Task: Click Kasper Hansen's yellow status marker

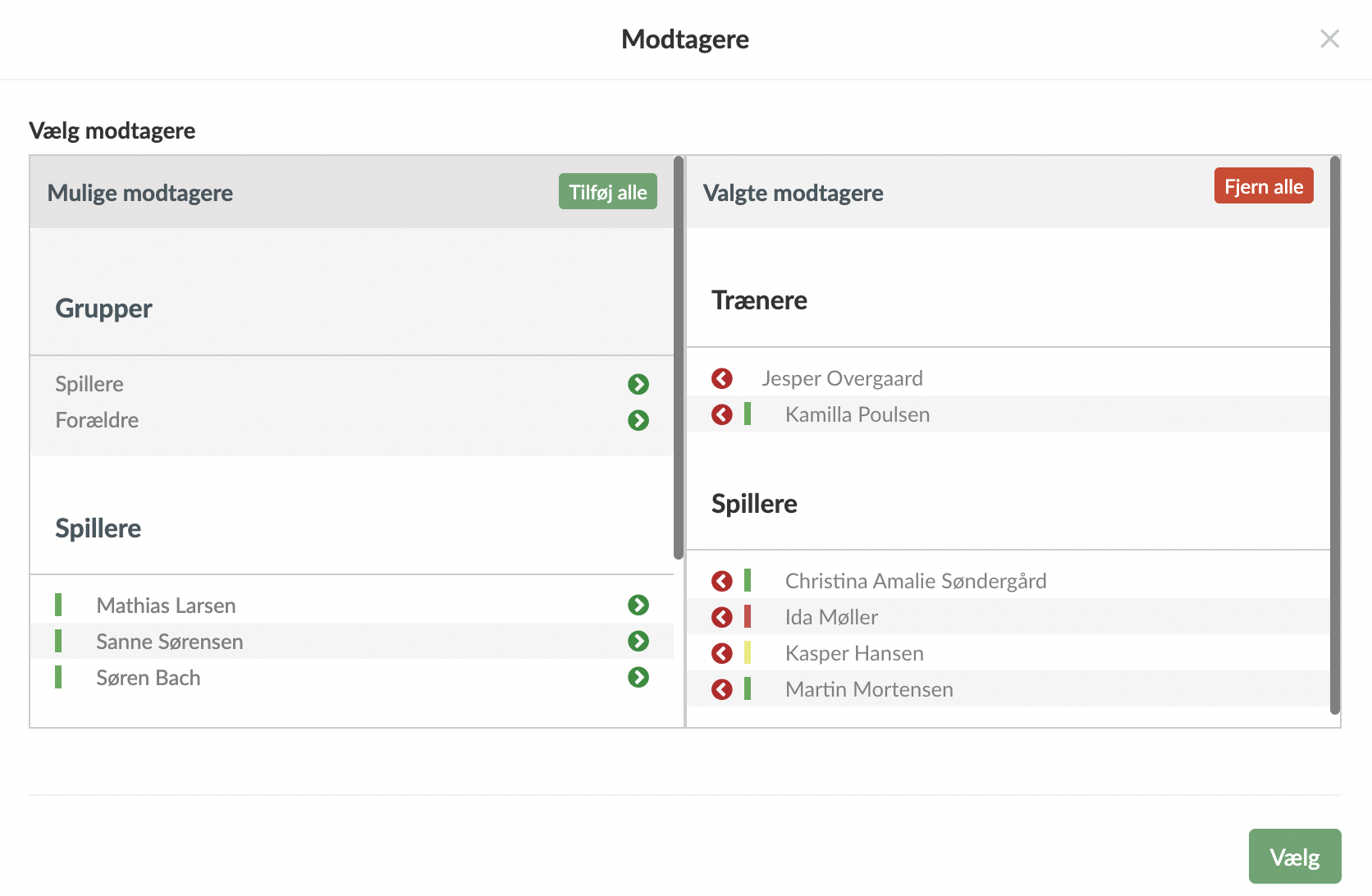Action: pyautogui.click(x=748, y=653)
